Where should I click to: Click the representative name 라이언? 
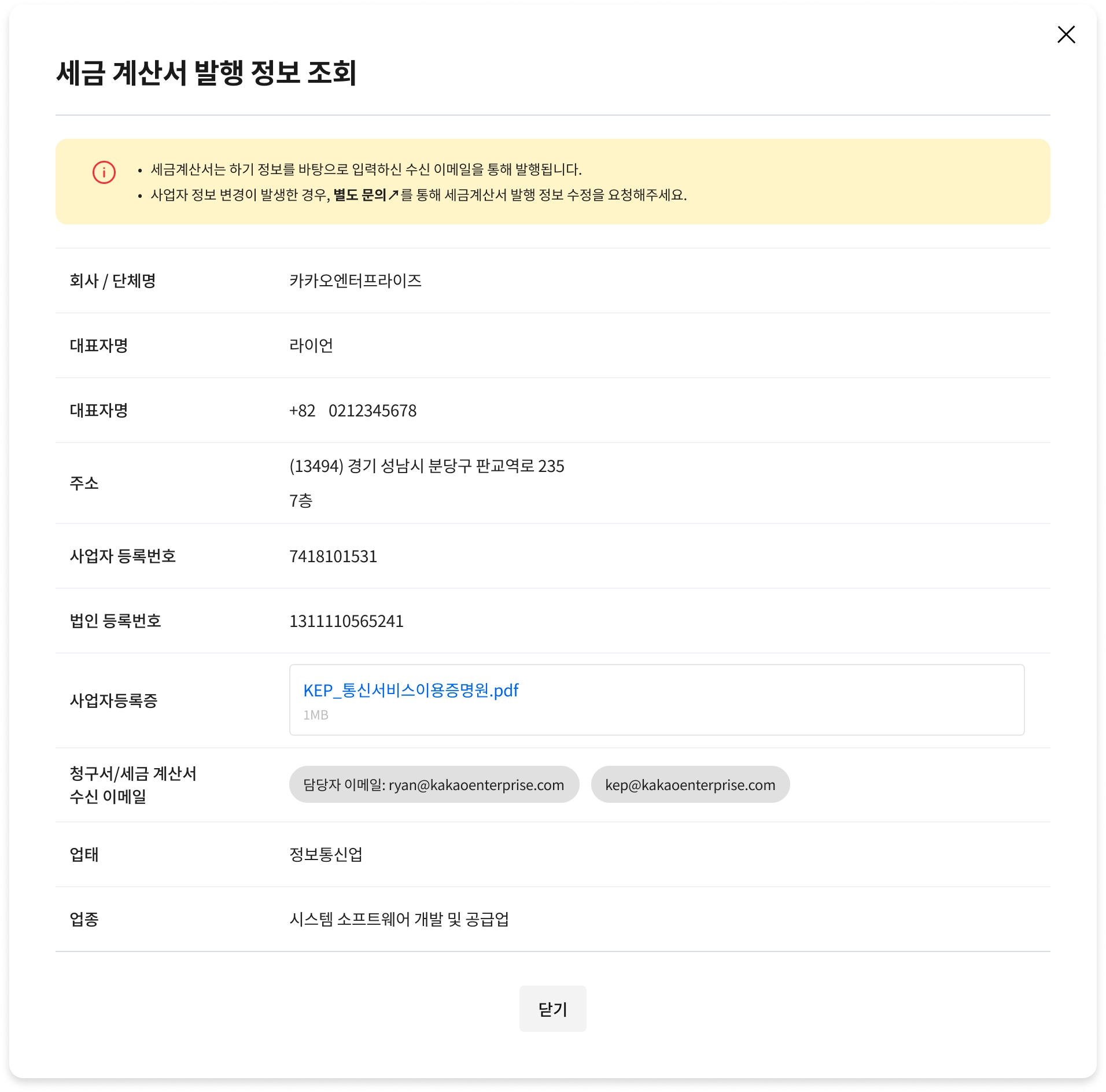tap(311, 345)
